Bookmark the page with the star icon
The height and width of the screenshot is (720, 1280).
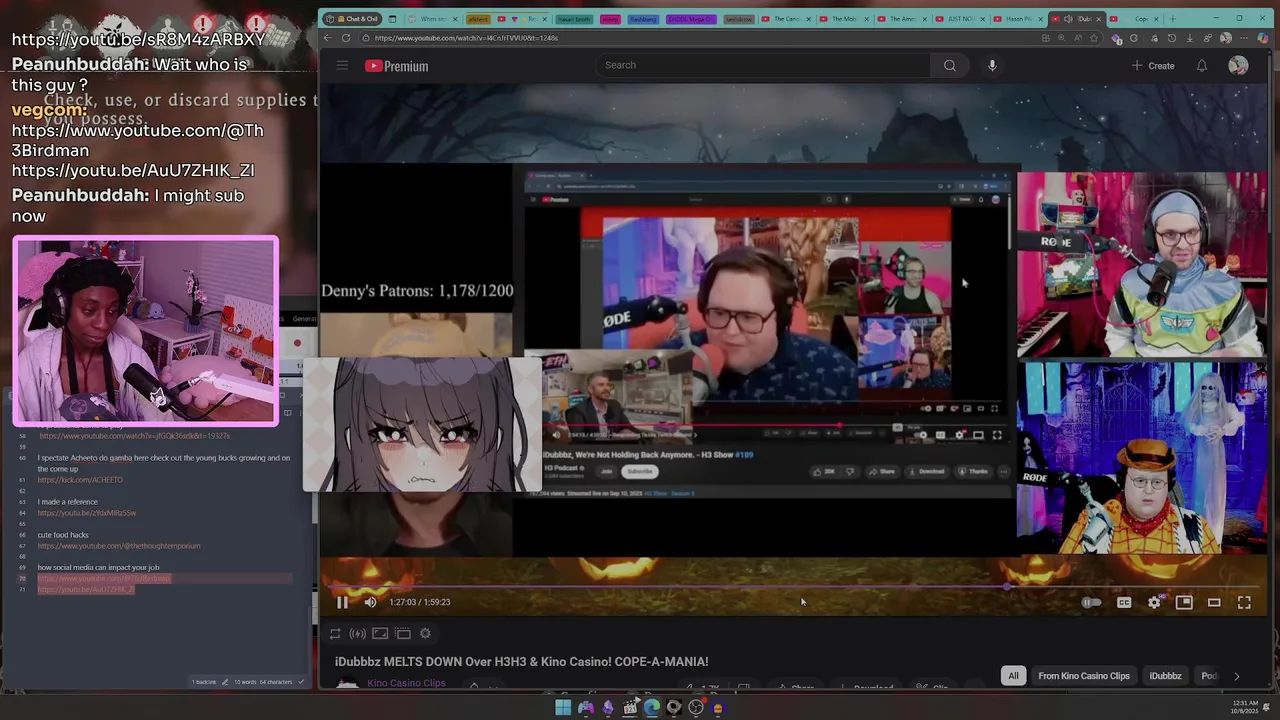(1094, 38)
